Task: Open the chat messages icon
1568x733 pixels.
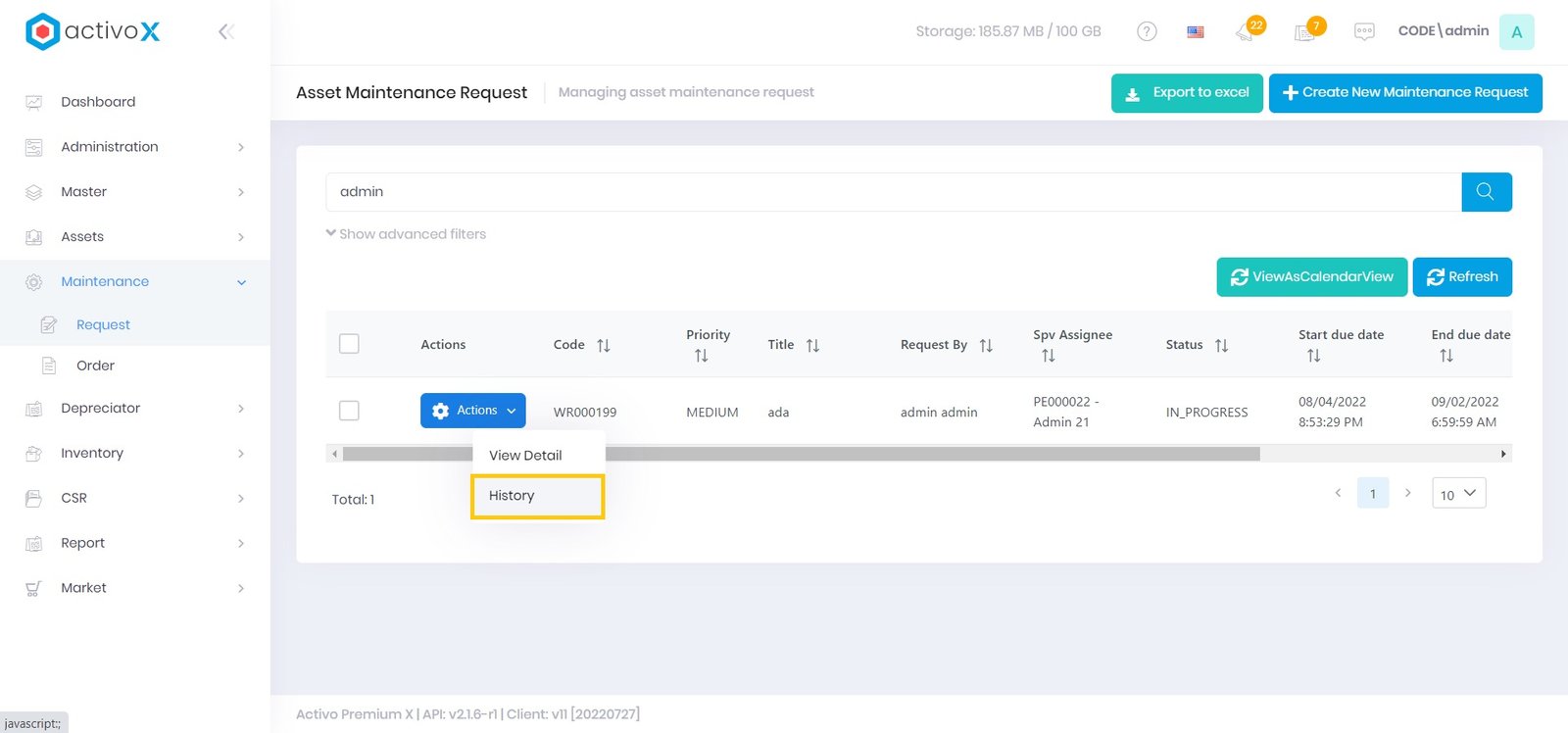Action: tap(1364, 31)
